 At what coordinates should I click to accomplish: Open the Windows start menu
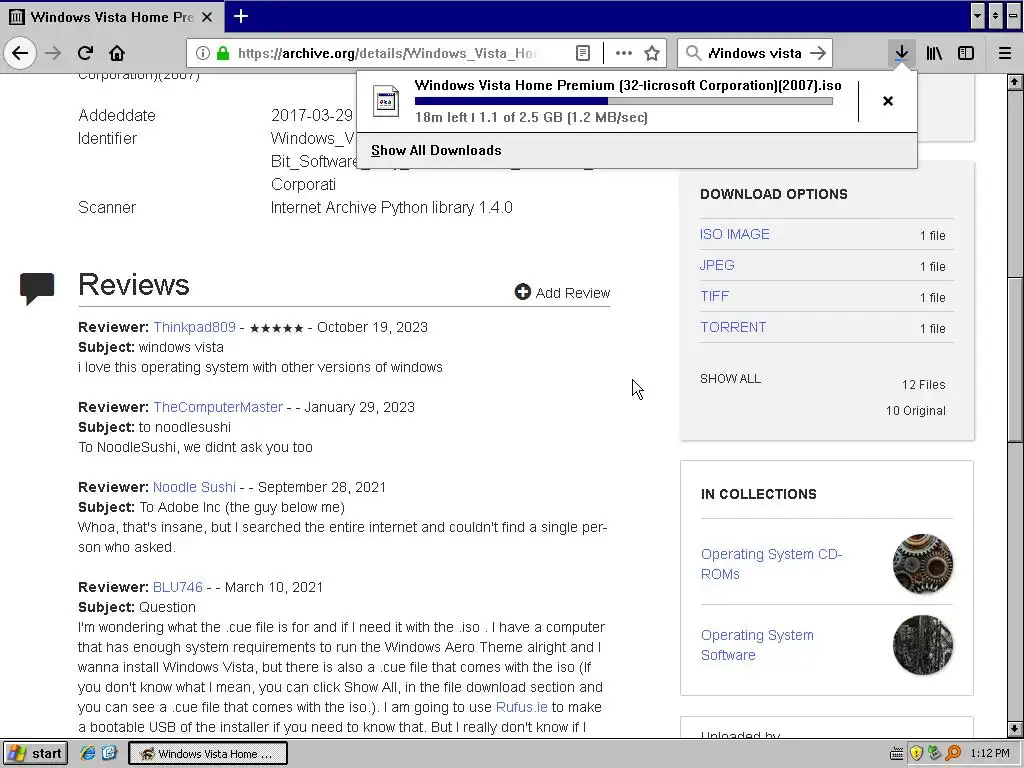coord(35,754)
